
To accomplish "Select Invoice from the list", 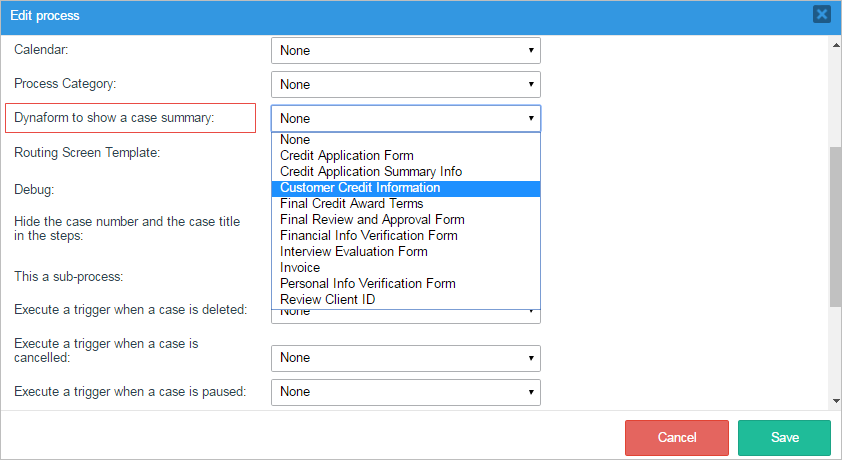I will coord(300,268).
